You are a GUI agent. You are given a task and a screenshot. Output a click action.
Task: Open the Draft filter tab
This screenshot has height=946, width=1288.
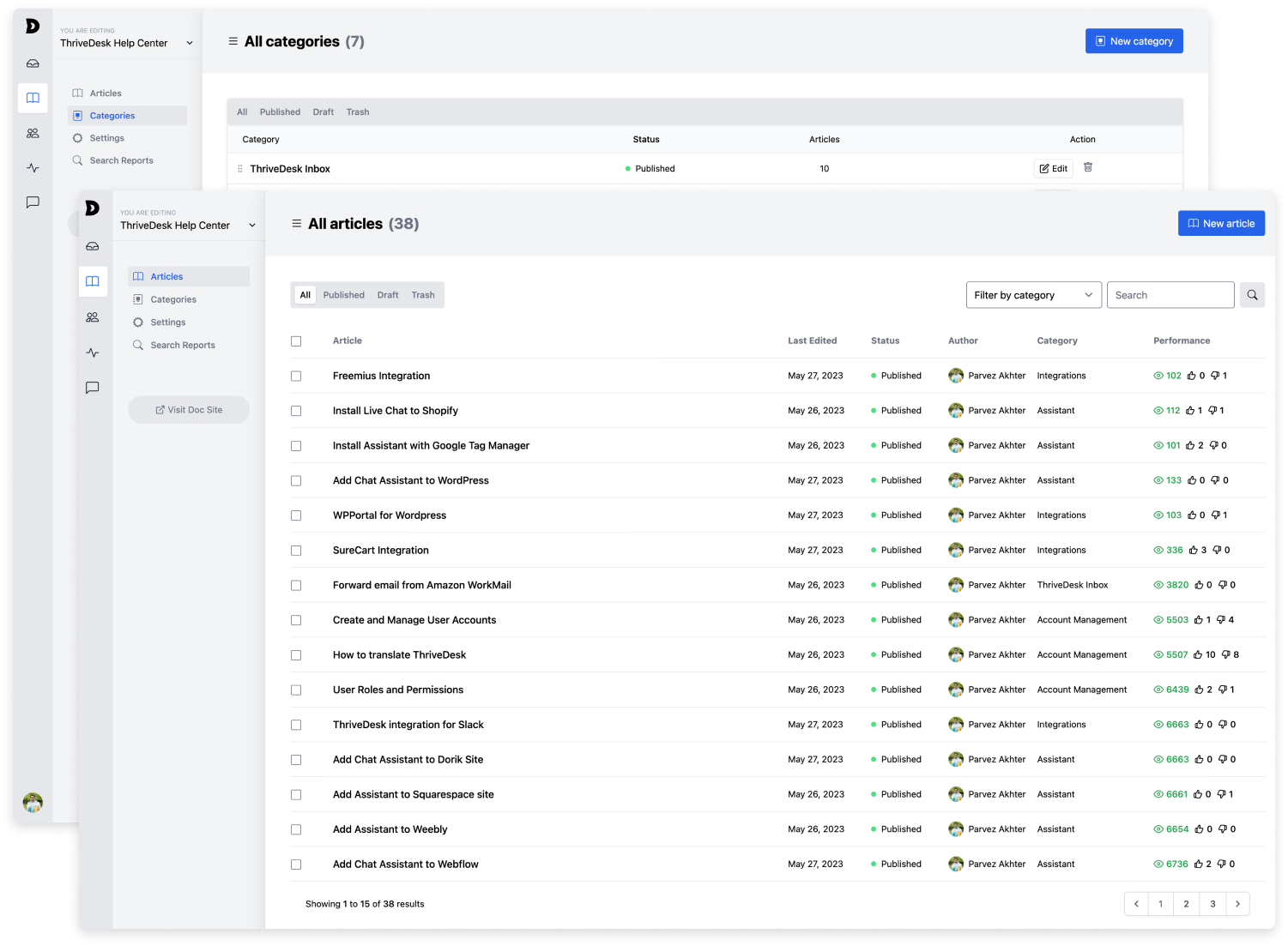[x=387, y=294]
